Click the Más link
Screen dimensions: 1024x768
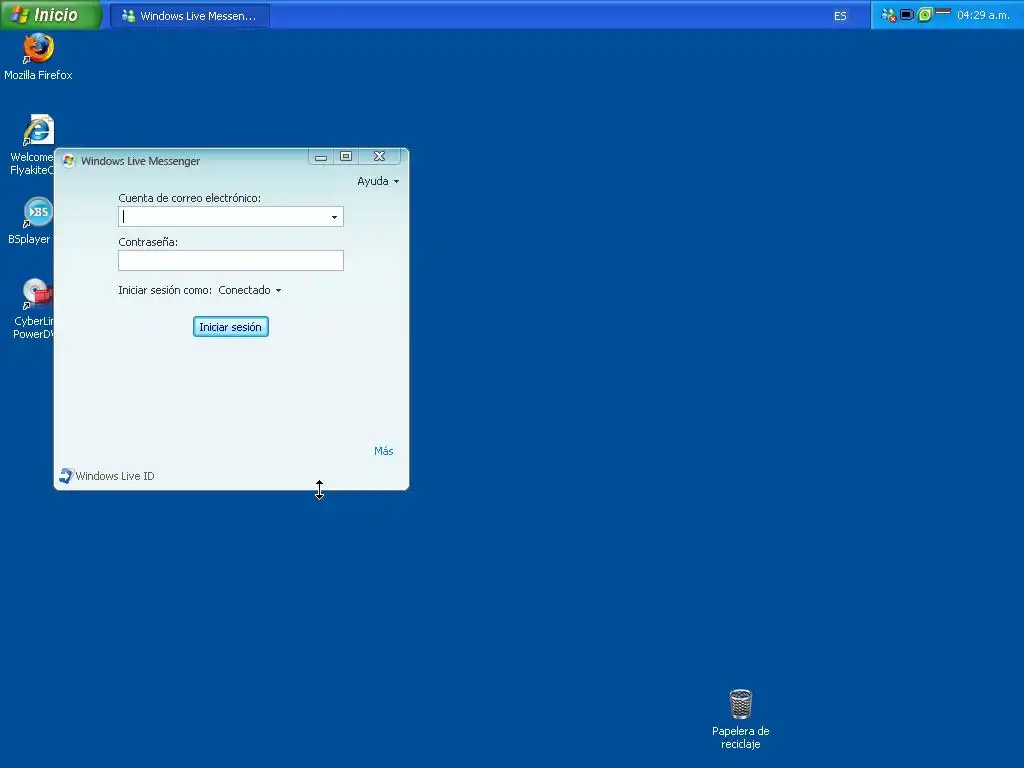click(383, 451)
